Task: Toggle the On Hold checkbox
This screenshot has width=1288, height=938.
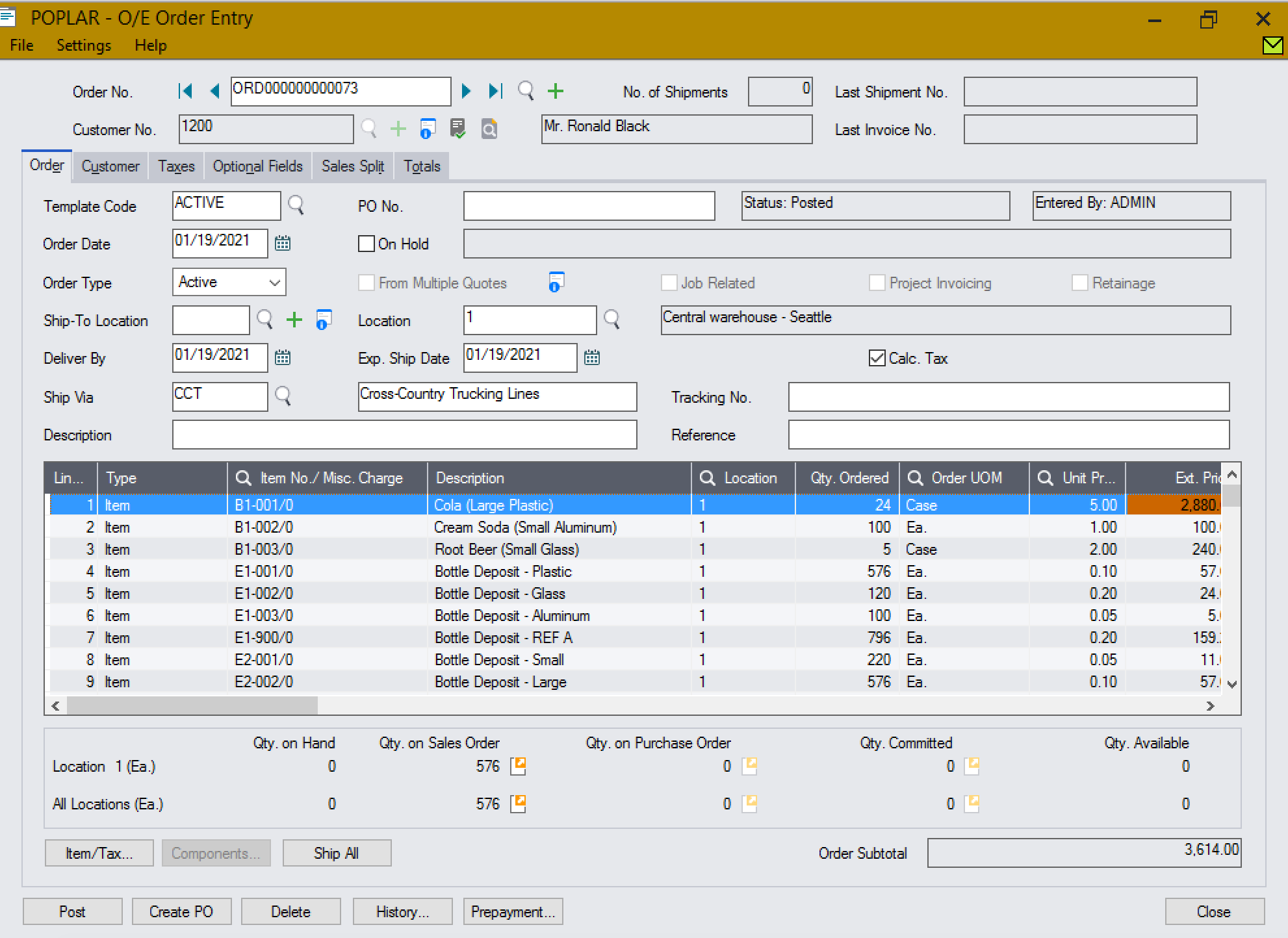Action: point(367,244)
